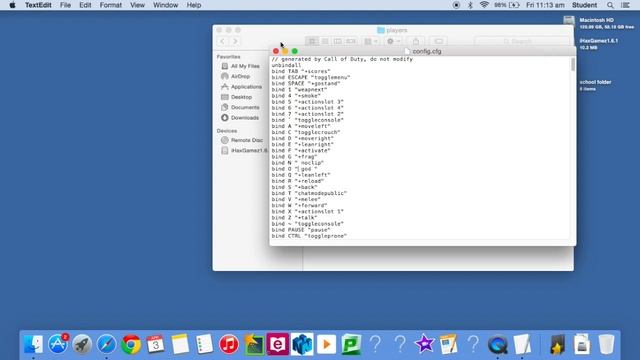This screenshot has height=360, width=640.
Task: Click the Finder Edit Tags button
Action: tap(439, 41)
